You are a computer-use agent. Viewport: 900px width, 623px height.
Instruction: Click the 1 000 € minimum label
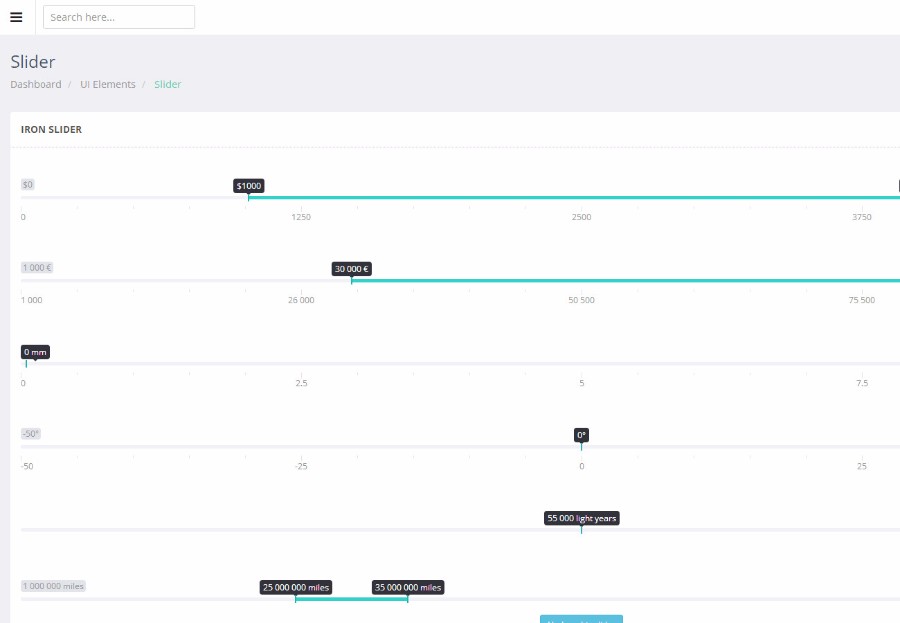click(37, 268)
